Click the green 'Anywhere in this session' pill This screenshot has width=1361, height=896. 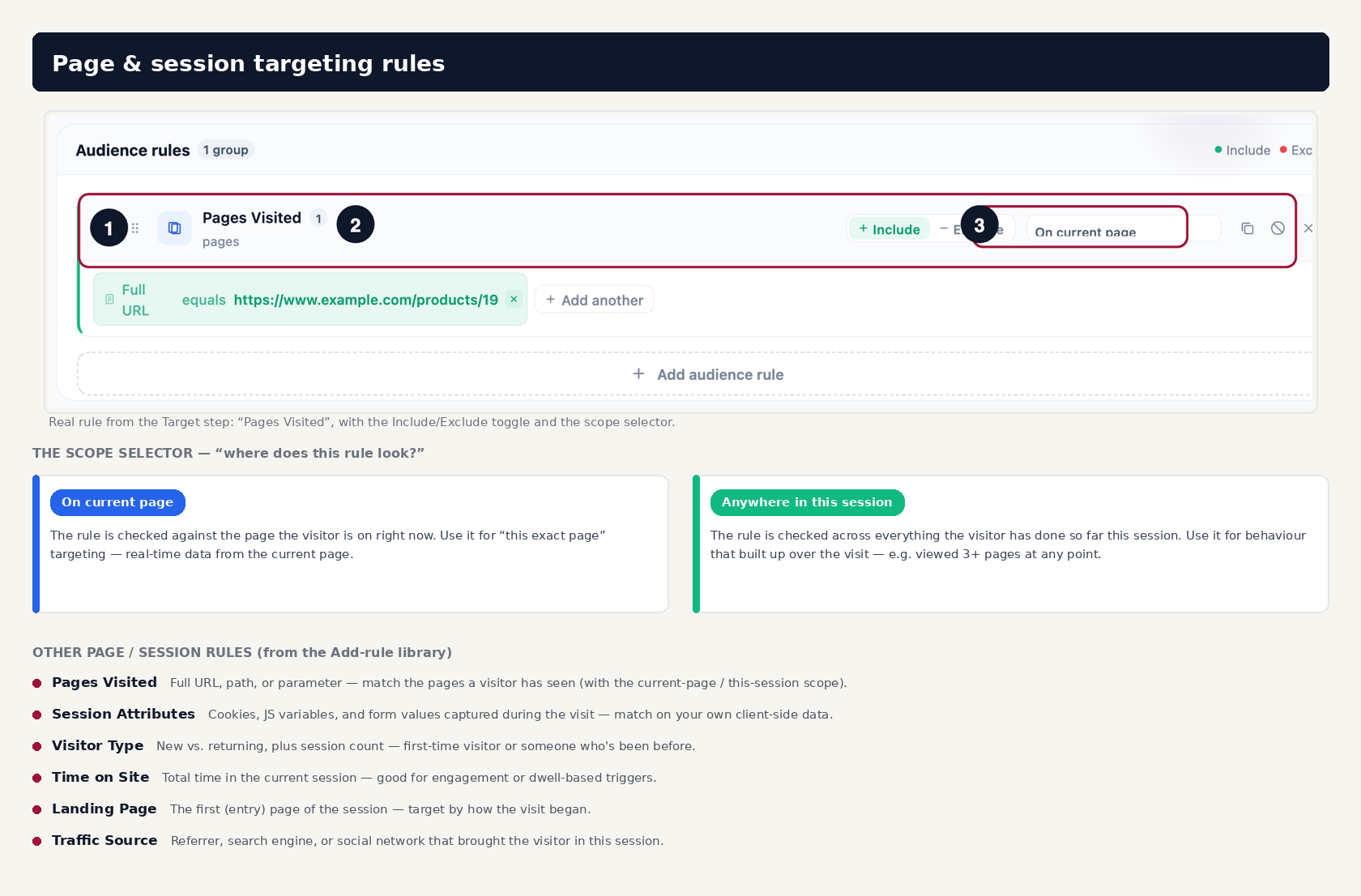[807, 502]
